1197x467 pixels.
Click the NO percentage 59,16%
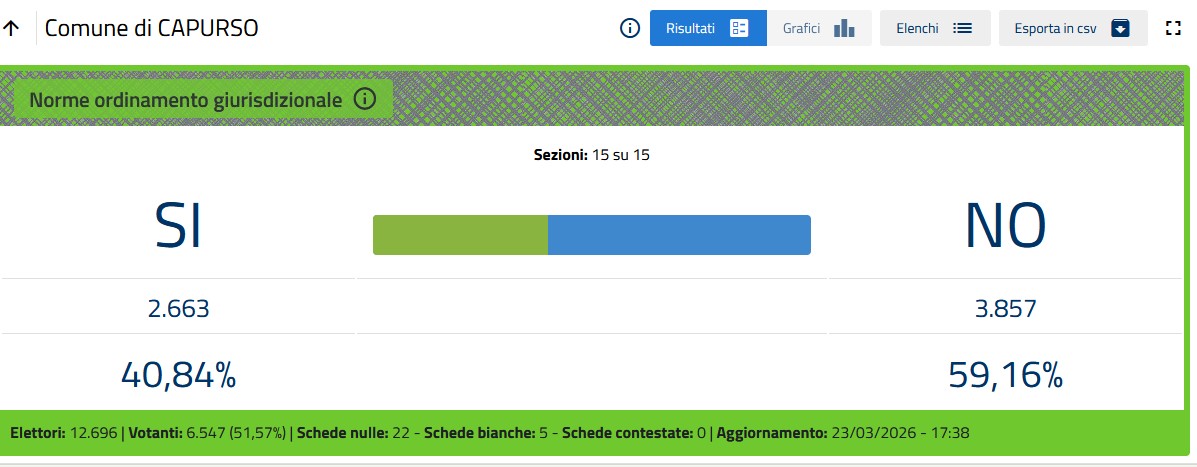pyautogui.click(x=1005, y=375)
